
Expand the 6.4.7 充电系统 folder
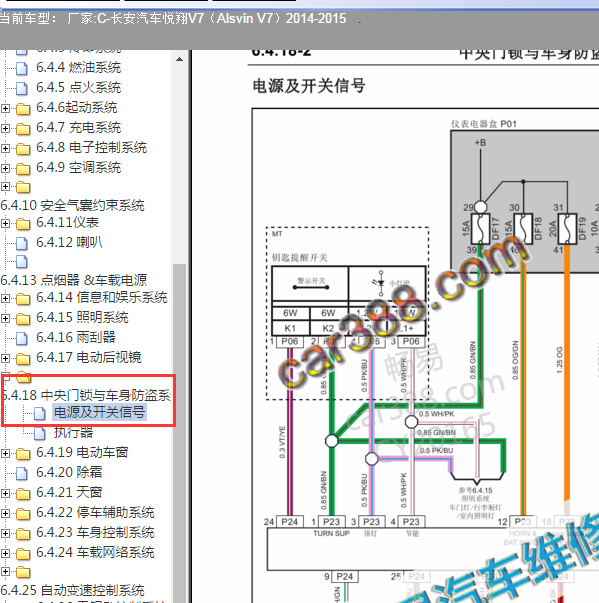[x=5, y=128]
